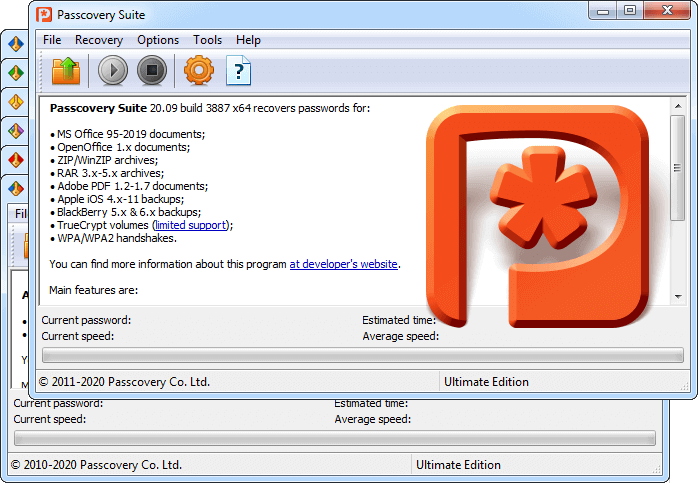Open the File menu
The image size is (698, 483).
point(52,40)
